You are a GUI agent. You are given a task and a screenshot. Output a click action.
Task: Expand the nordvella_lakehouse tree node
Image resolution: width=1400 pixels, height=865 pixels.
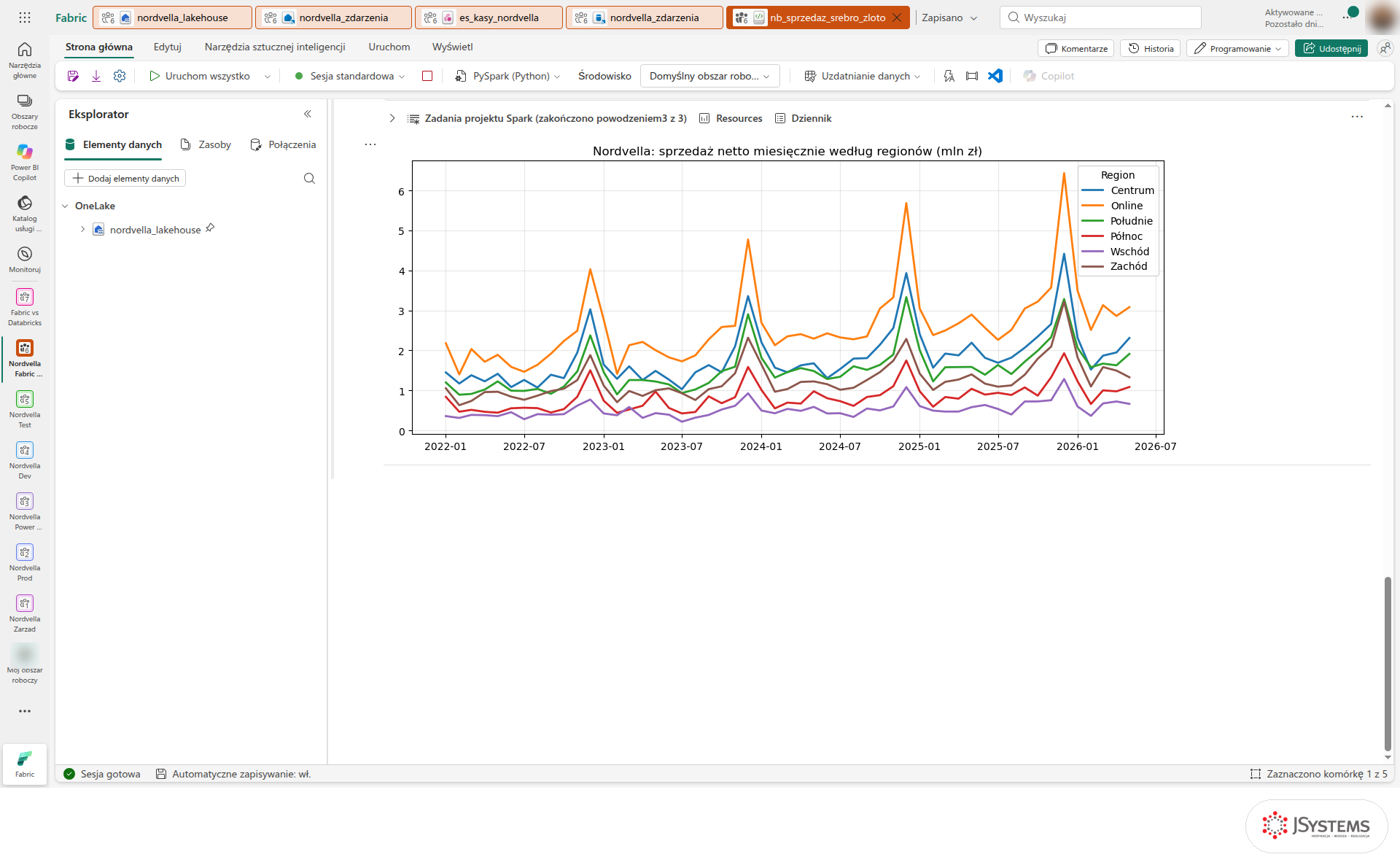tap(82, 229)
